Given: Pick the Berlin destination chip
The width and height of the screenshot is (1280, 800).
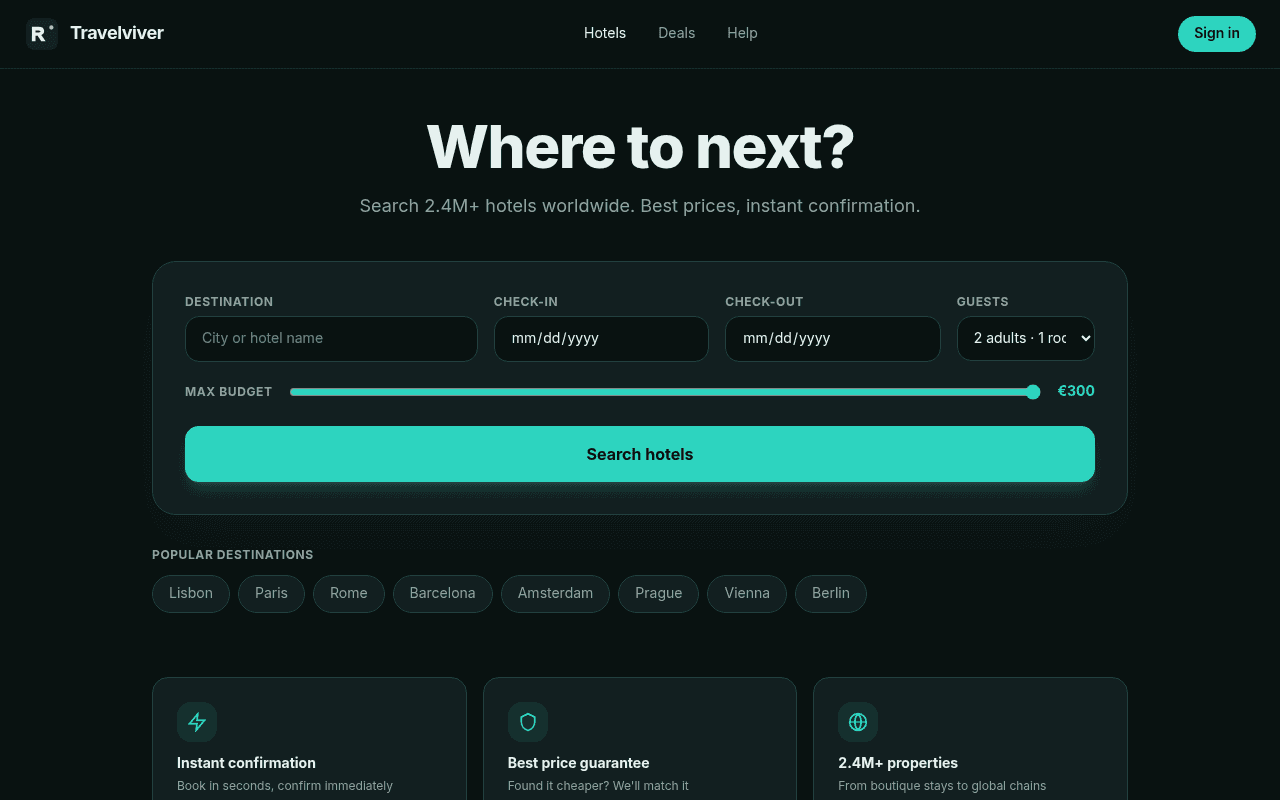Looking at the screenshot, I should tap(831, 593).
